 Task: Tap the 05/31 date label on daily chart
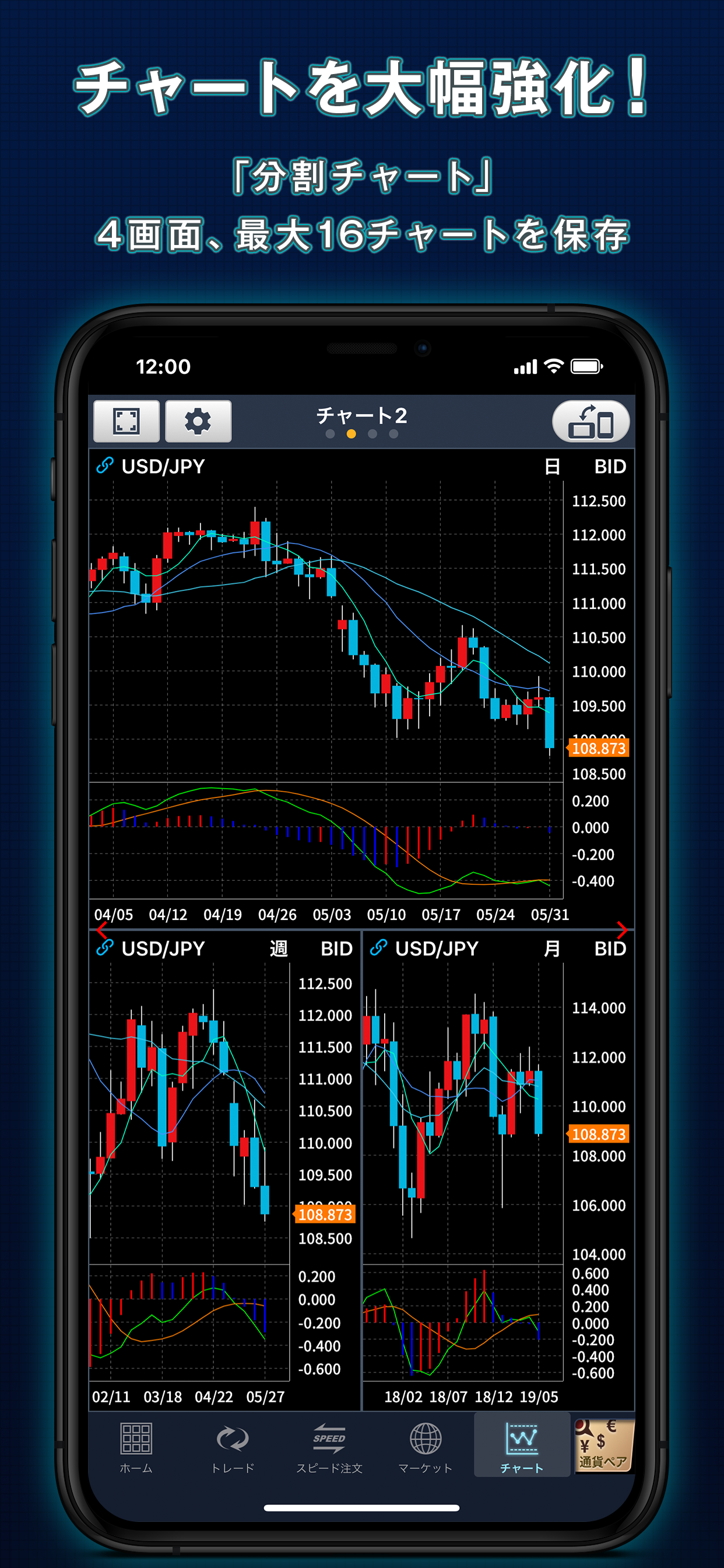click(x=550, y=914)
